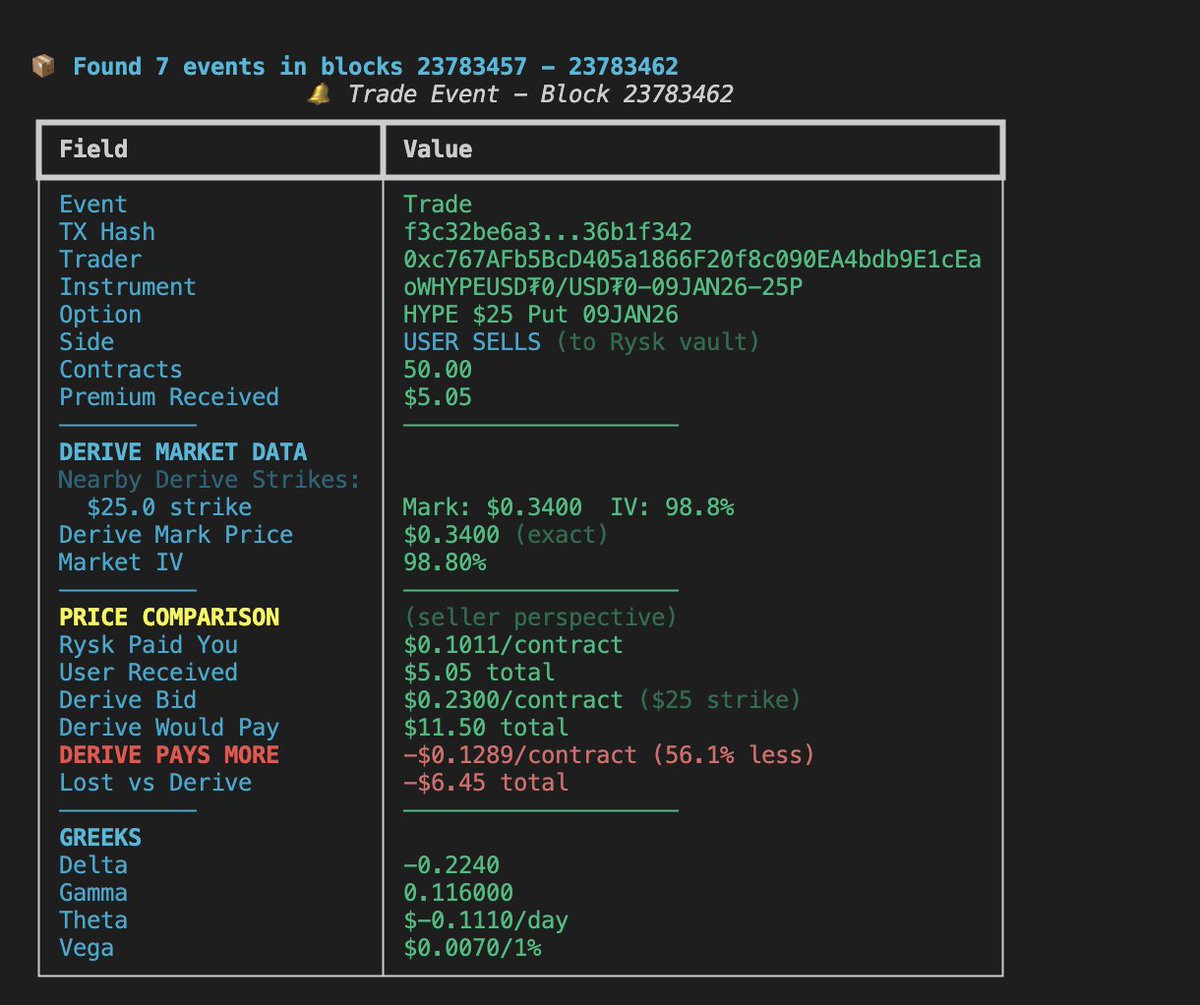This screenshot has height=1005, width=1200.
Task: Click the 'Value' column header
Action: (437, 150)
